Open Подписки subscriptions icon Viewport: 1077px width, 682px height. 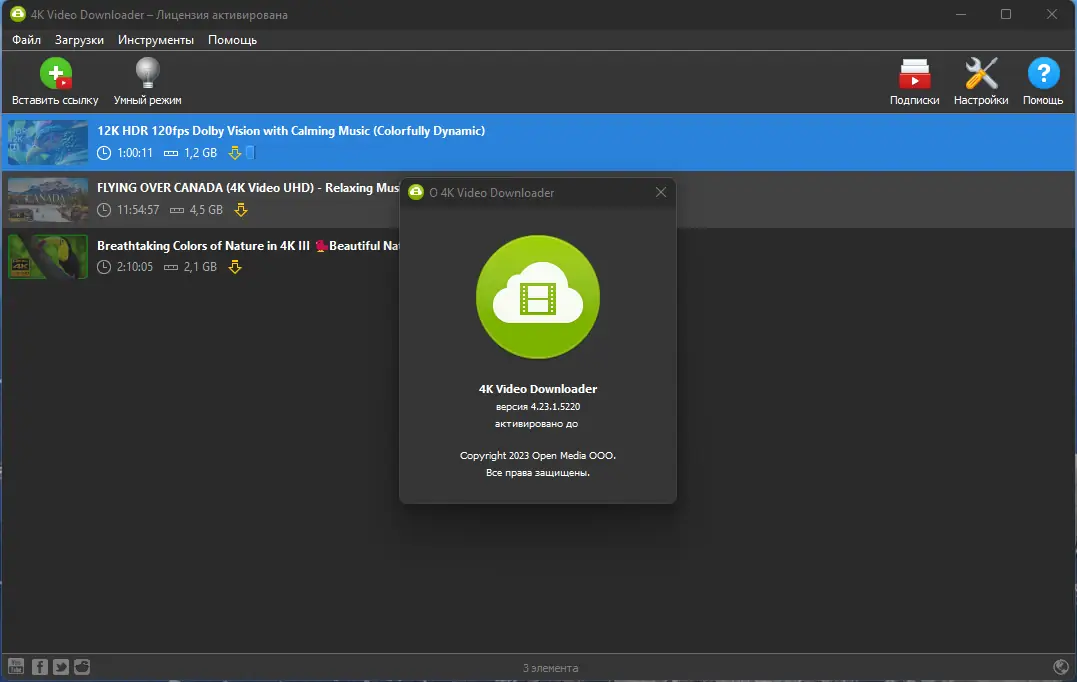(914, 74)
